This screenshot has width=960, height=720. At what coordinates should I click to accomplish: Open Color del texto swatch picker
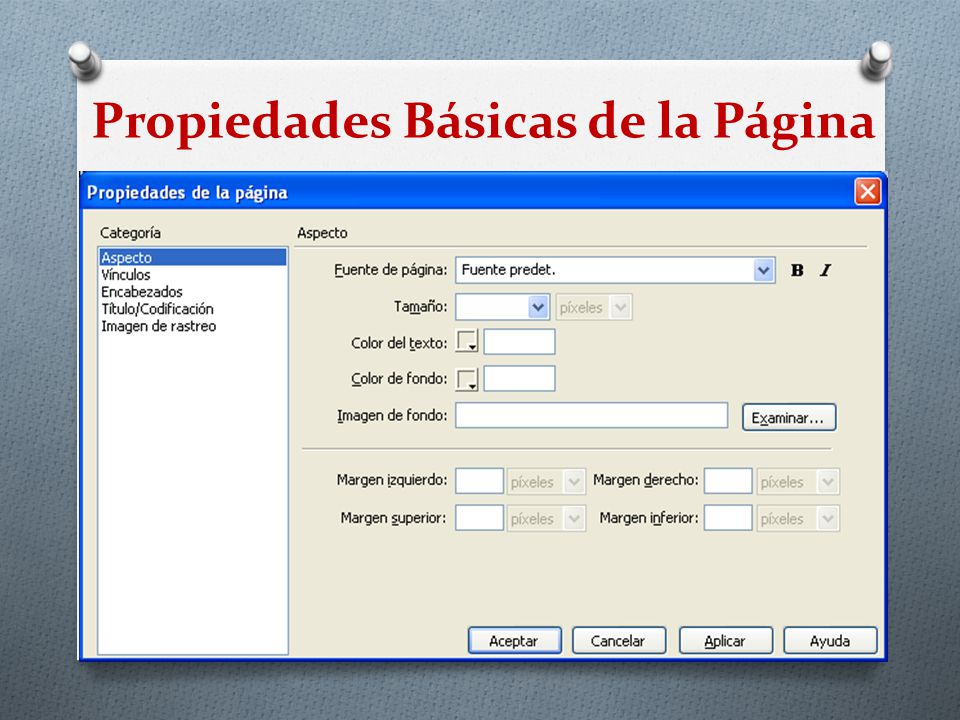[467, 341]
